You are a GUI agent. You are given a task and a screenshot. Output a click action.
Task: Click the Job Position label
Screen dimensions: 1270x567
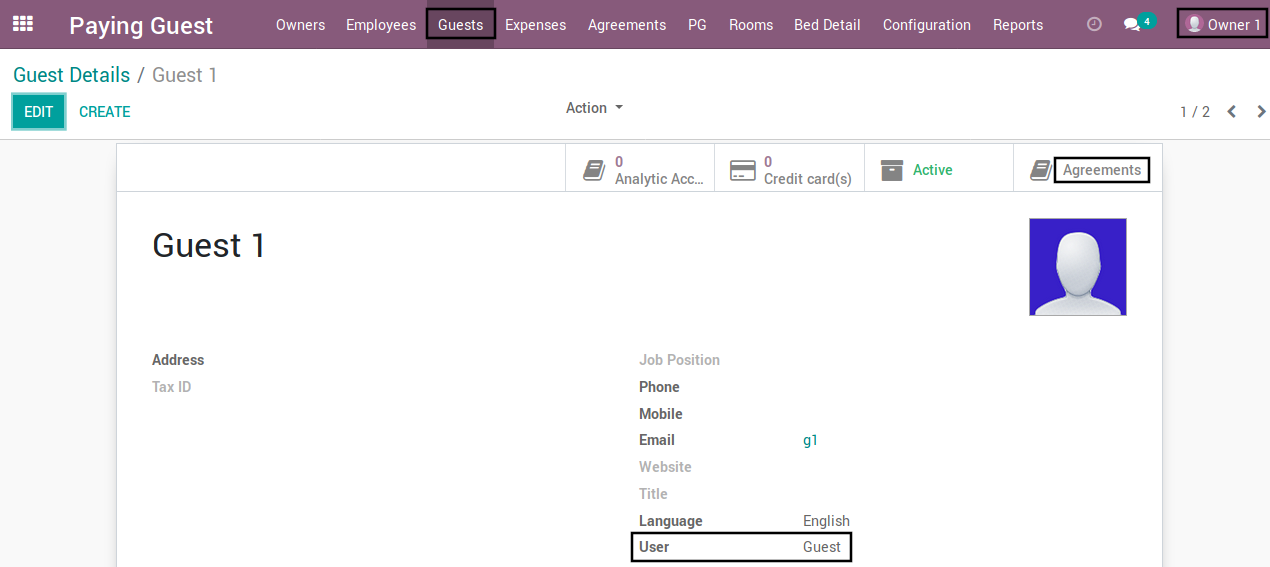(x=679, y=360)
